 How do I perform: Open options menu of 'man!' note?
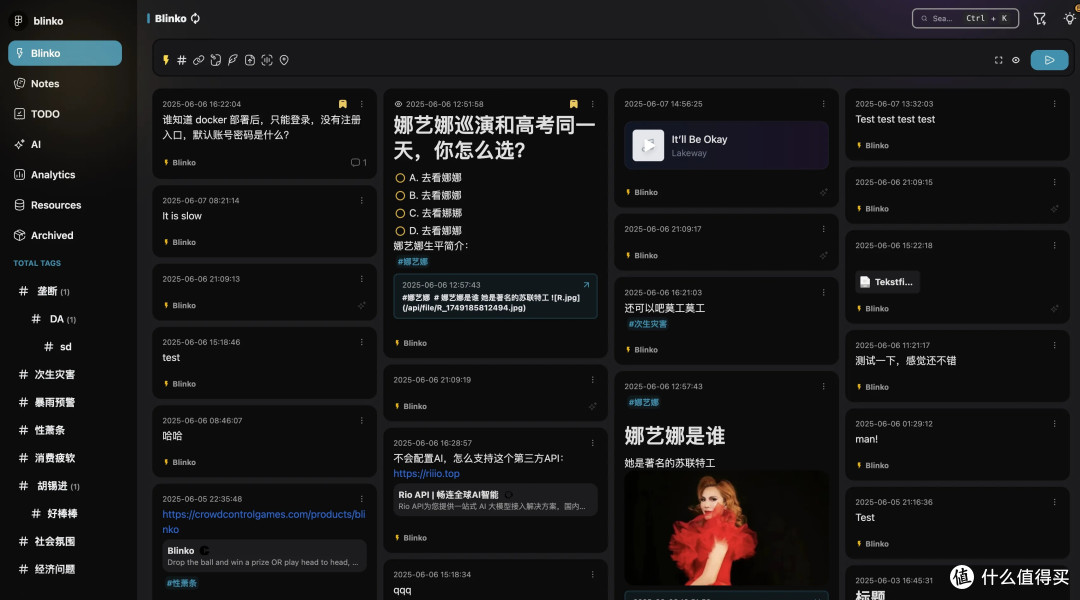[x=1054, y=424]
